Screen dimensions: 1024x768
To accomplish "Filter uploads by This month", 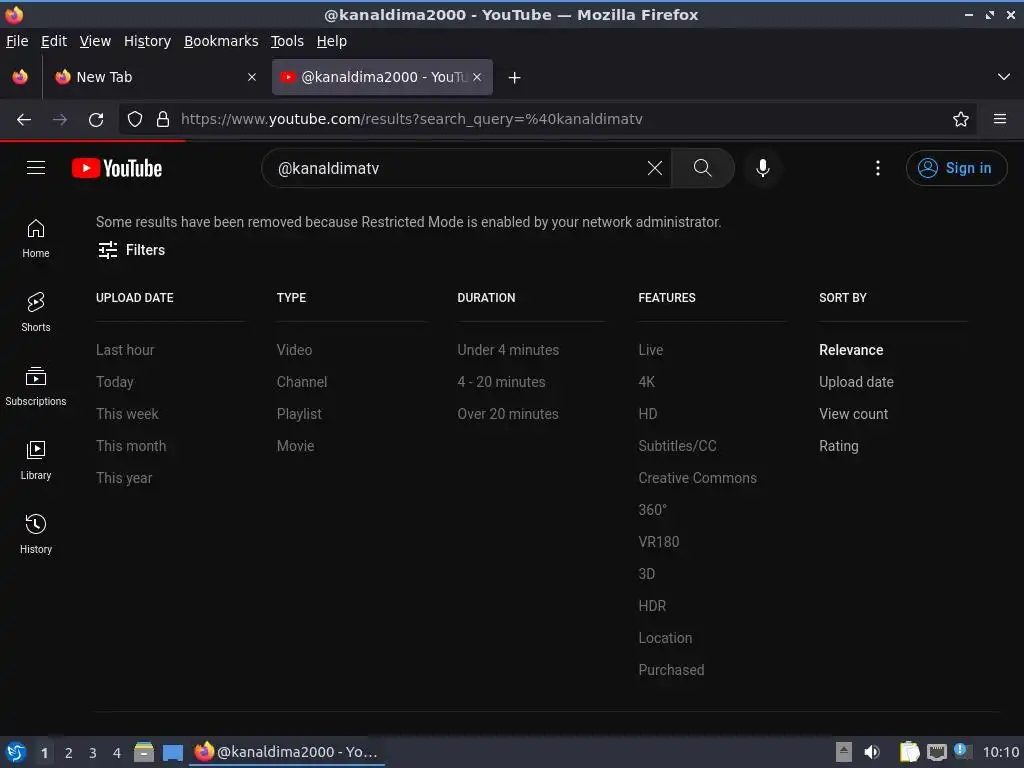I will pos(131,445).
